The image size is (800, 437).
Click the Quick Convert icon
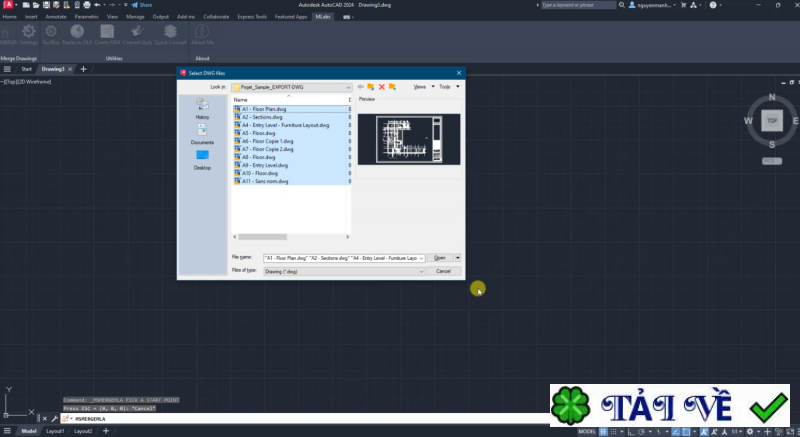pos(171,33)
